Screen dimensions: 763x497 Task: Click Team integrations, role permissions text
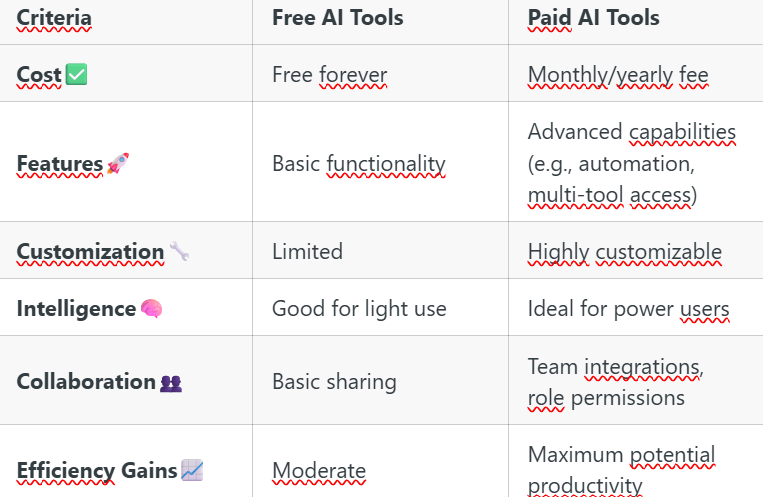point(616,383)
